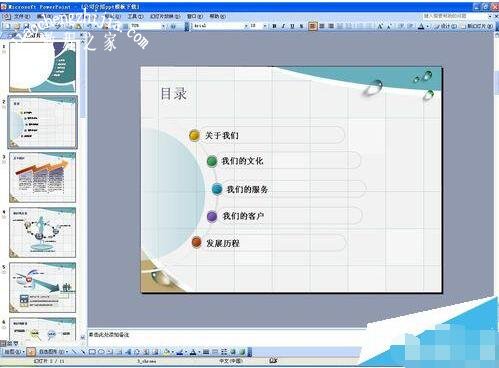Image resolution: width=499 pixels, height=368 pixels.
Task: Click the Open file icon in toolbar
Action: [x=17, y=26]
